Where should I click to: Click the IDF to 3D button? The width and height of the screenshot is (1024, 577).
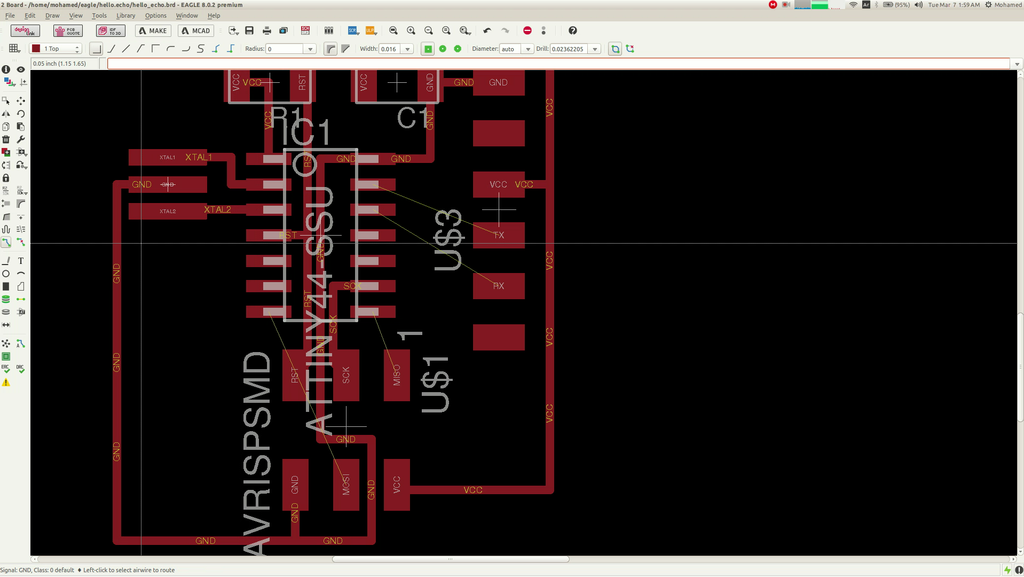coord(110,31)
